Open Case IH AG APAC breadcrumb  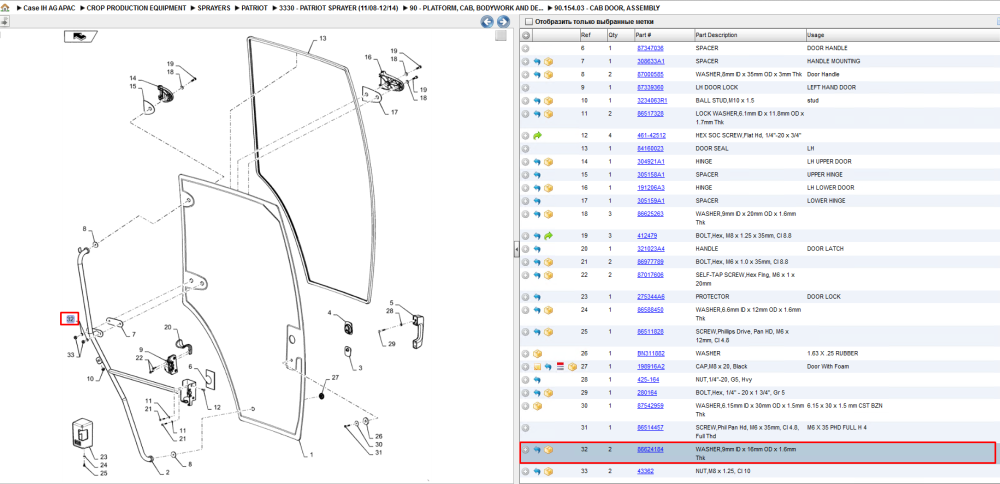(48, 8)
